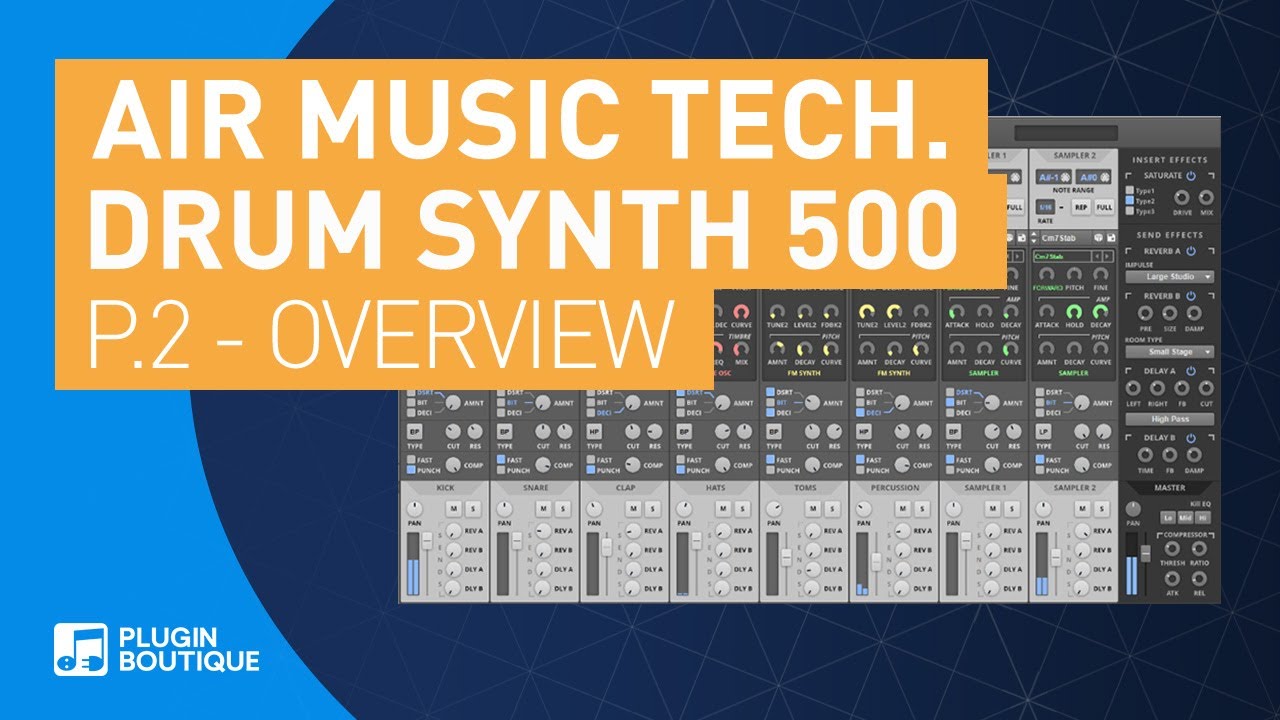
Task: Click the Hats REV A send knob
Action: tap(723, 531)
